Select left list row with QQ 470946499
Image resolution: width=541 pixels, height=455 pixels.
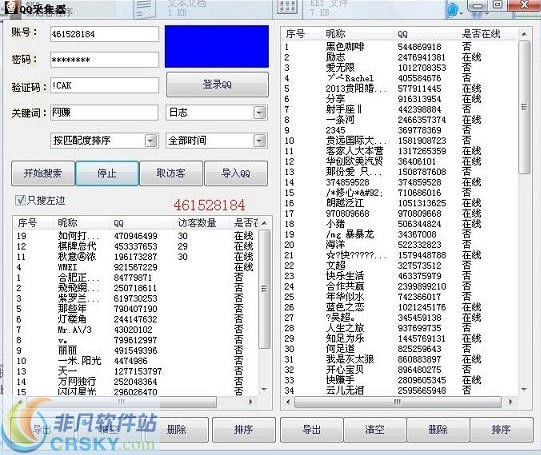[136, 236]
